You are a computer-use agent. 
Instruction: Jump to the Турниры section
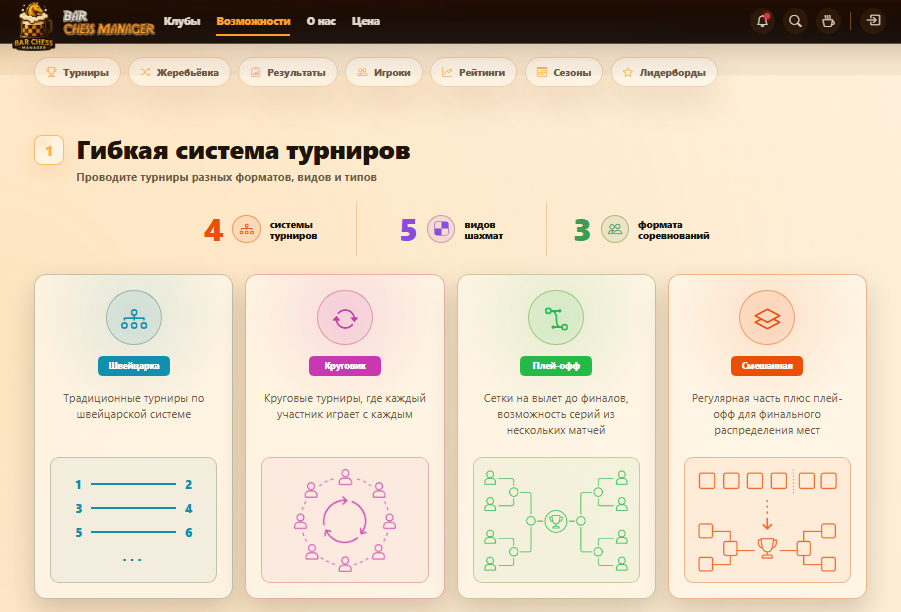(x=77, y=72)
